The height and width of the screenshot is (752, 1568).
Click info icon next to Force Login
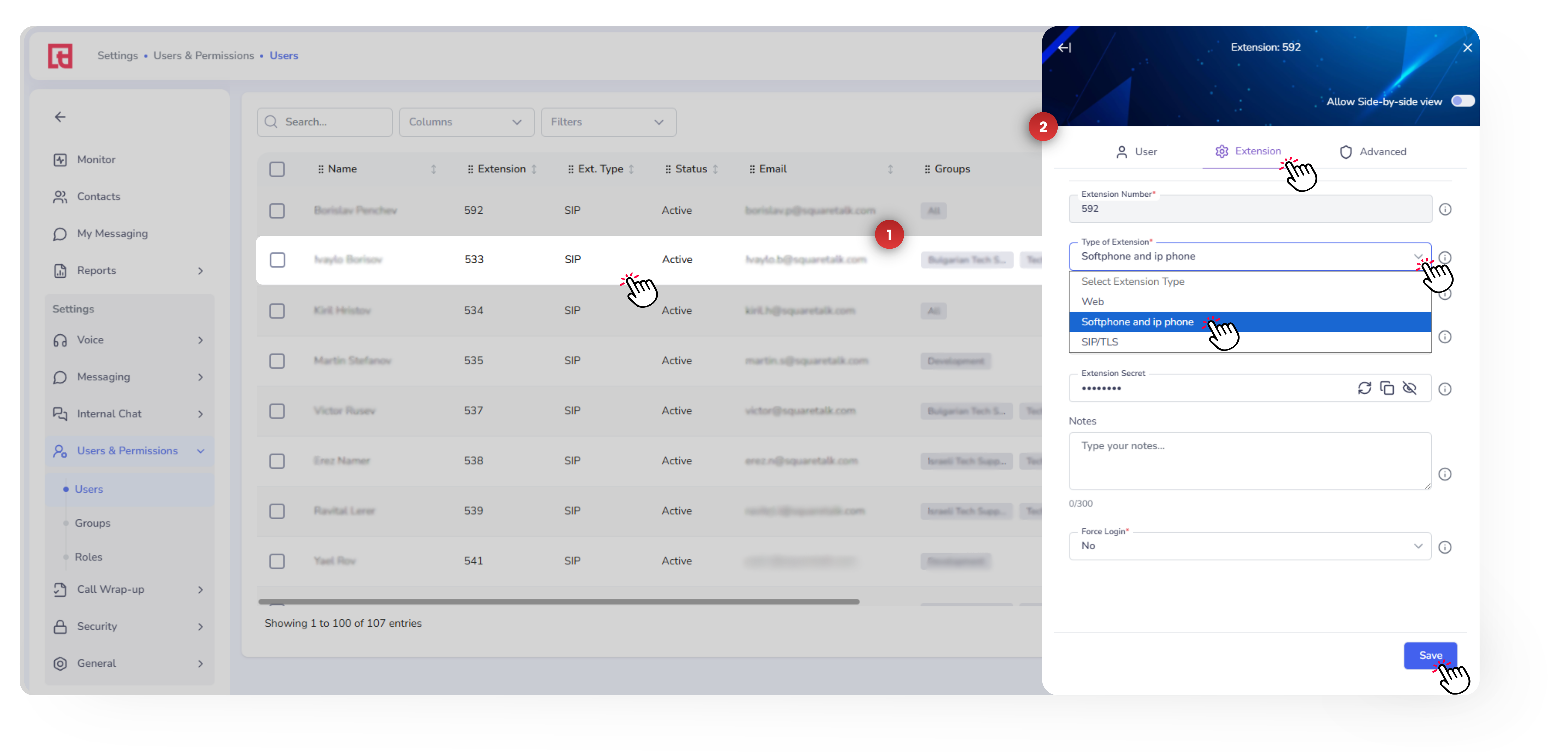pos(1445,547)
